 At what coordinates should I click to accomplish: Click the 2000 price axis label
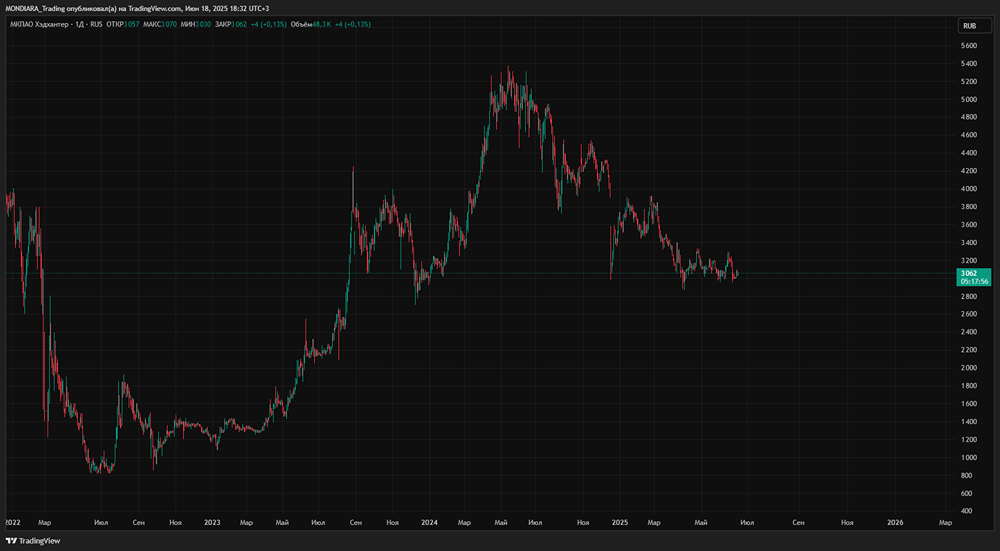969,368
